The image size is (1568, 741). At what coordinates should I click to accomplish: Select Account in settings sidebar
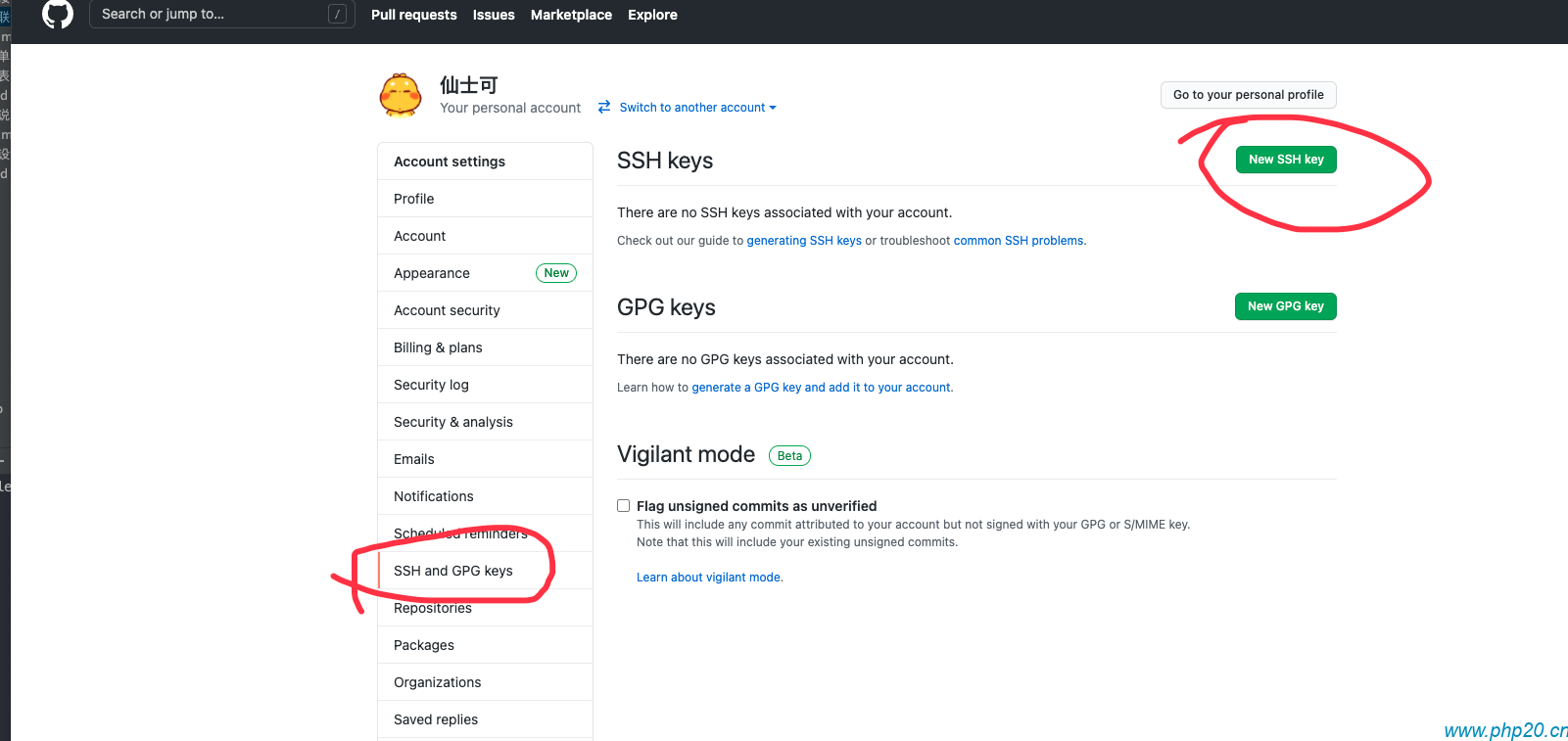point(485,236)
